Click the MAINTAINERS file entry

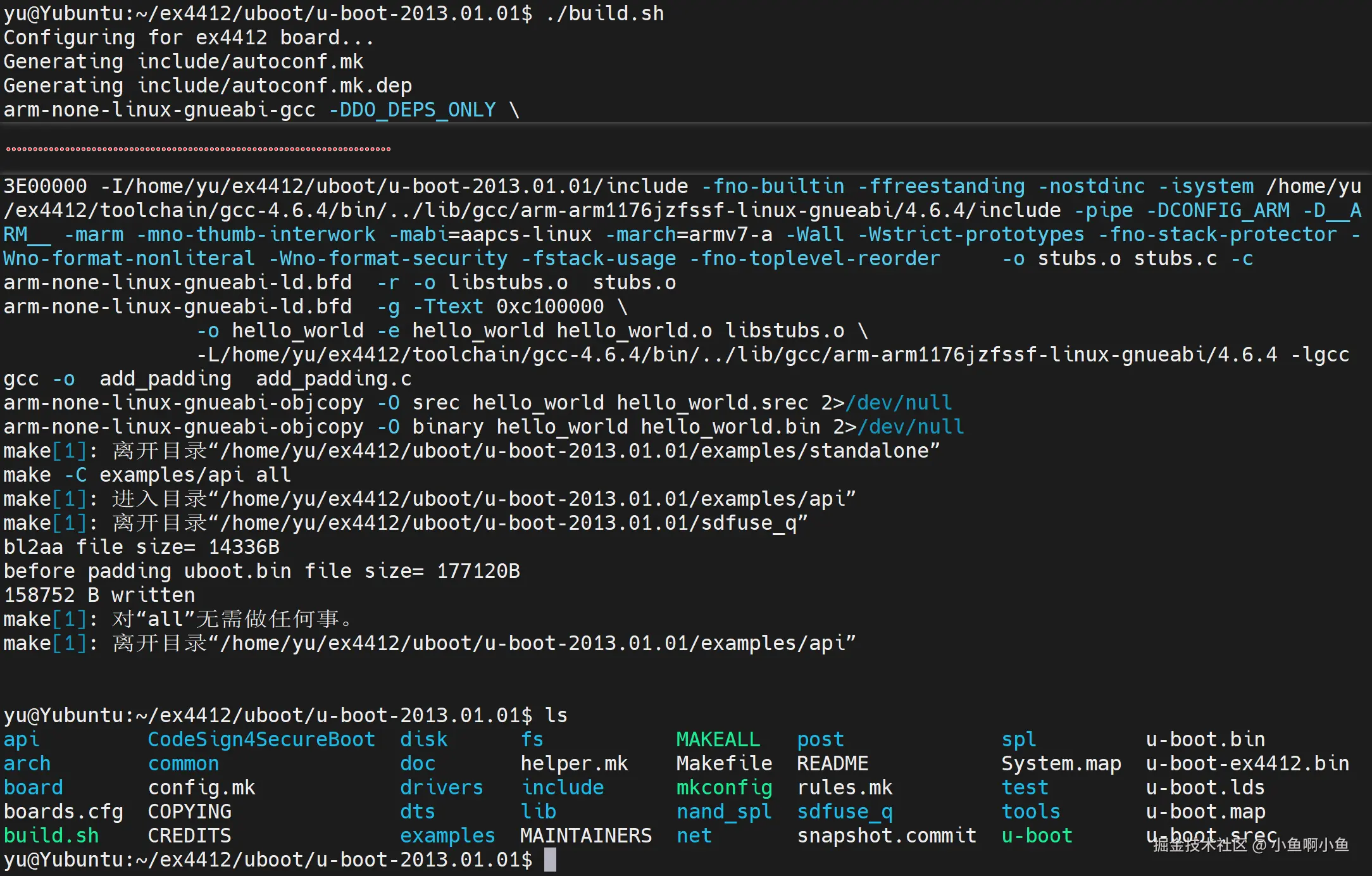[585, 835]
